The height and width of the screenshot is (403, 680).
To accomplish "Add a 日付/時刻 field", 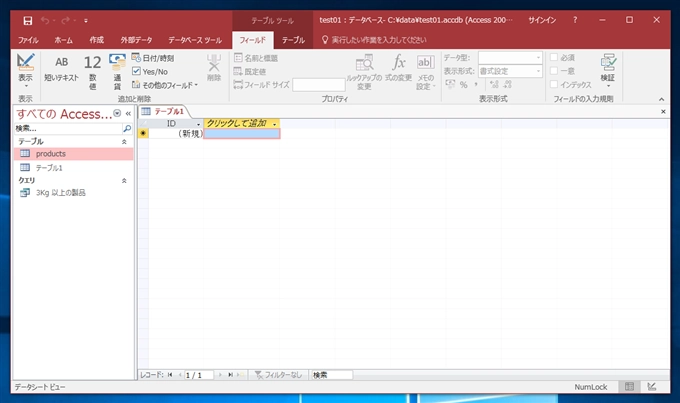I will [x=153, y=58].
